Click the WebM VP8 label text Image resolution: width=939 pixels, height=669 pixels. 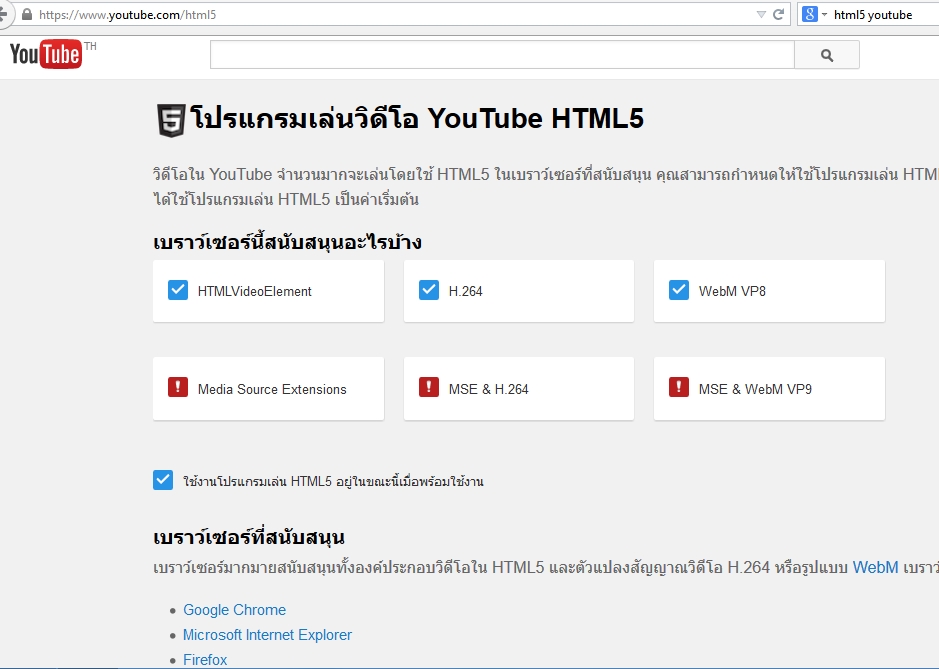(x=732, y=291)
